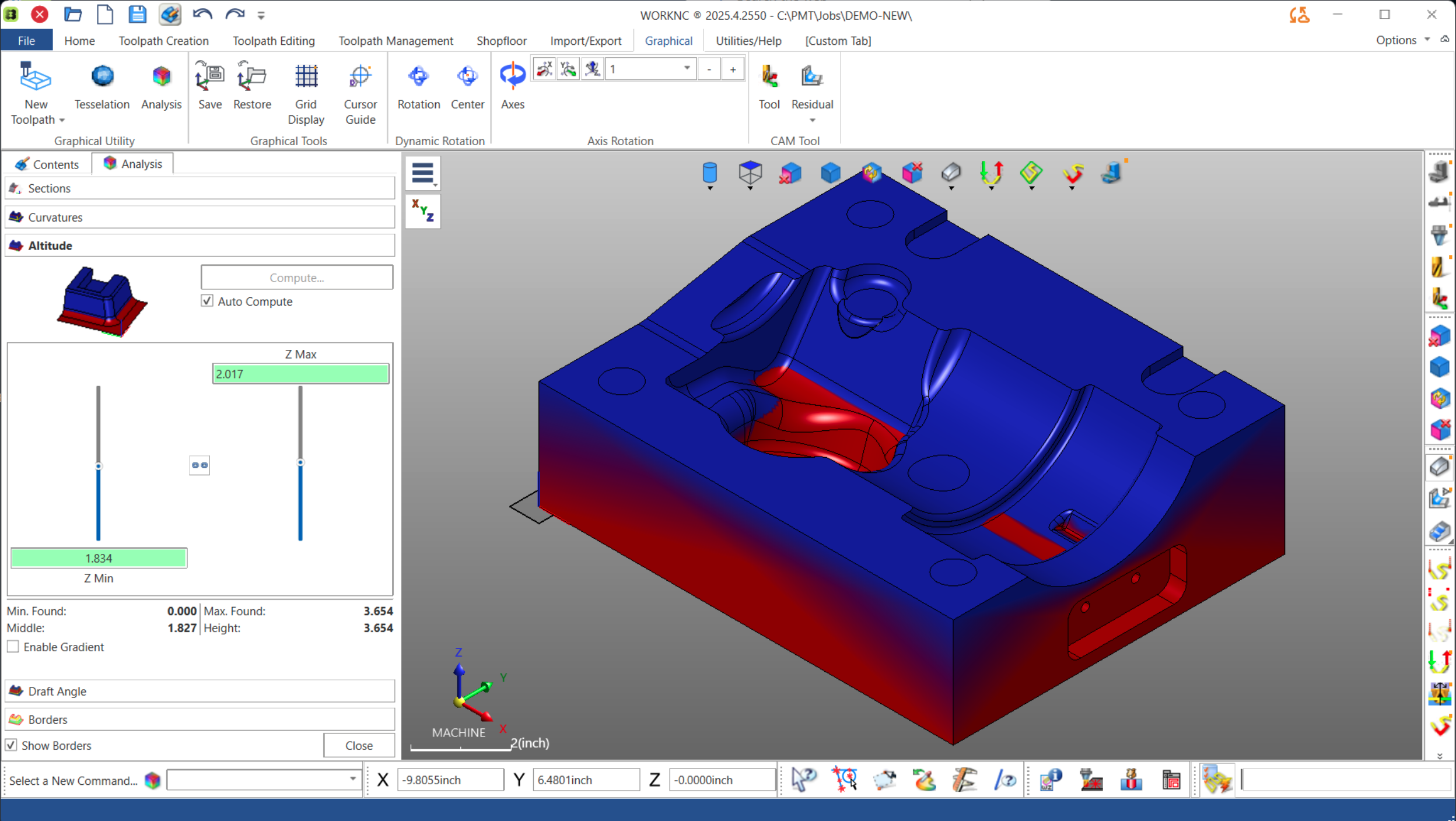Viewport: 1456px width, 821px height.
Task: Click the red cancel circle icon
Action: pos(40,14)
